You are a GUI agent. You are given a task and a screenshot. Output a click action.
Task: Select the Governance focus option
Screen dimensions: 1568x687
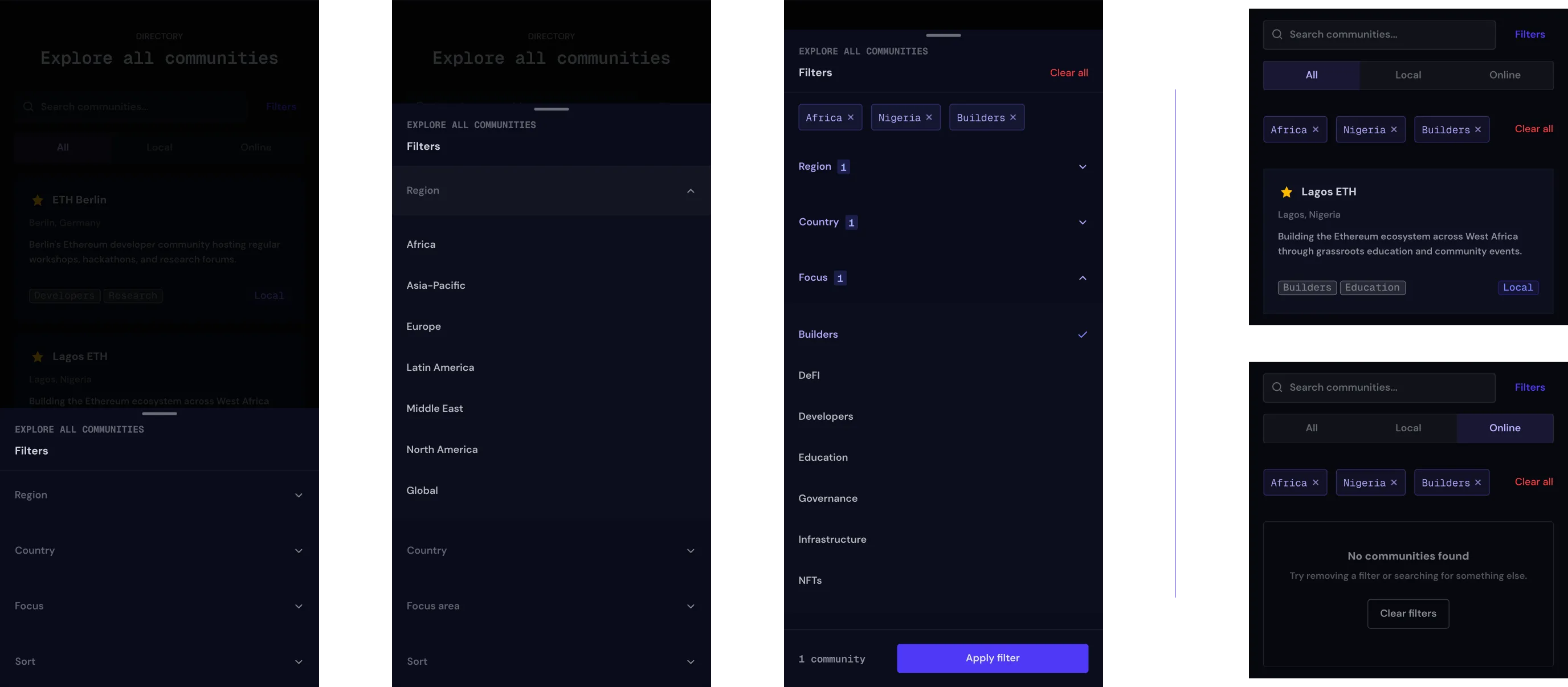click(x=943, y=498)
